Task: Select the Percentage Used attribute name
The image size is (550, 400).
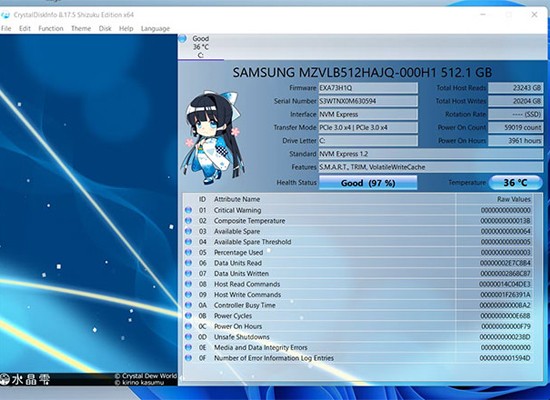Action: click(x=239, y=252)
